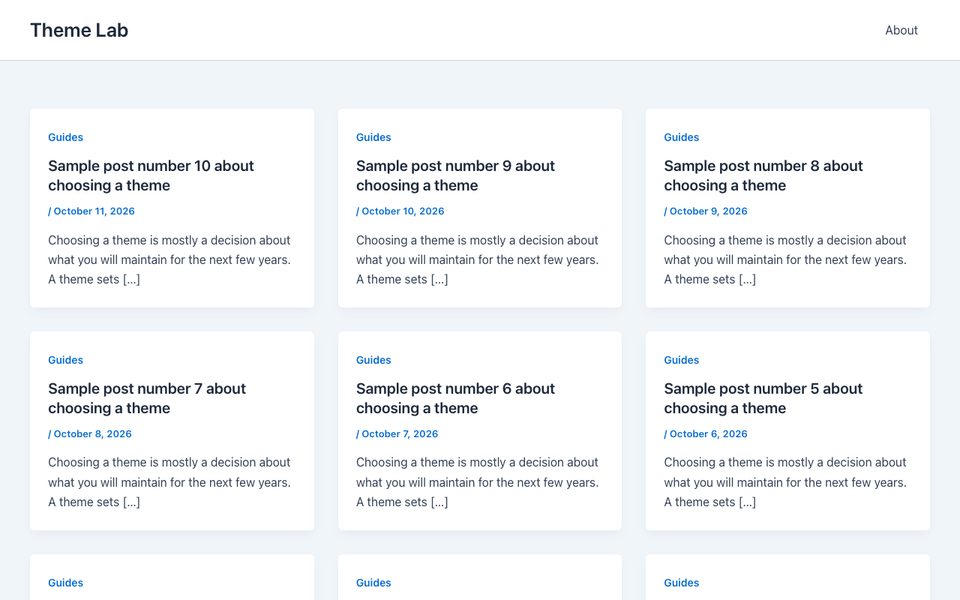Click the October 10, 2026 date
Viewport: 960px width, 600px height.
pos(403,211)
